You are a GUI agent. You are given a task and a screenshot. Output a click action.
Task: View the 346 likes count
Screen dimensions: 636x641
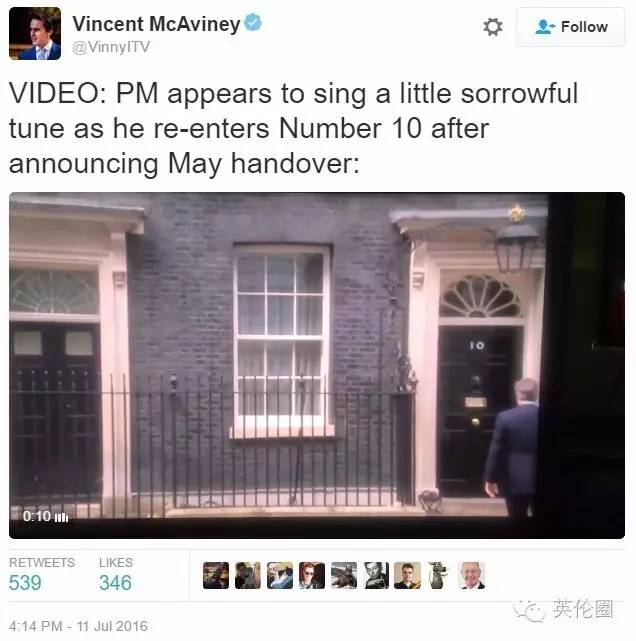click(x=115, y=583)
